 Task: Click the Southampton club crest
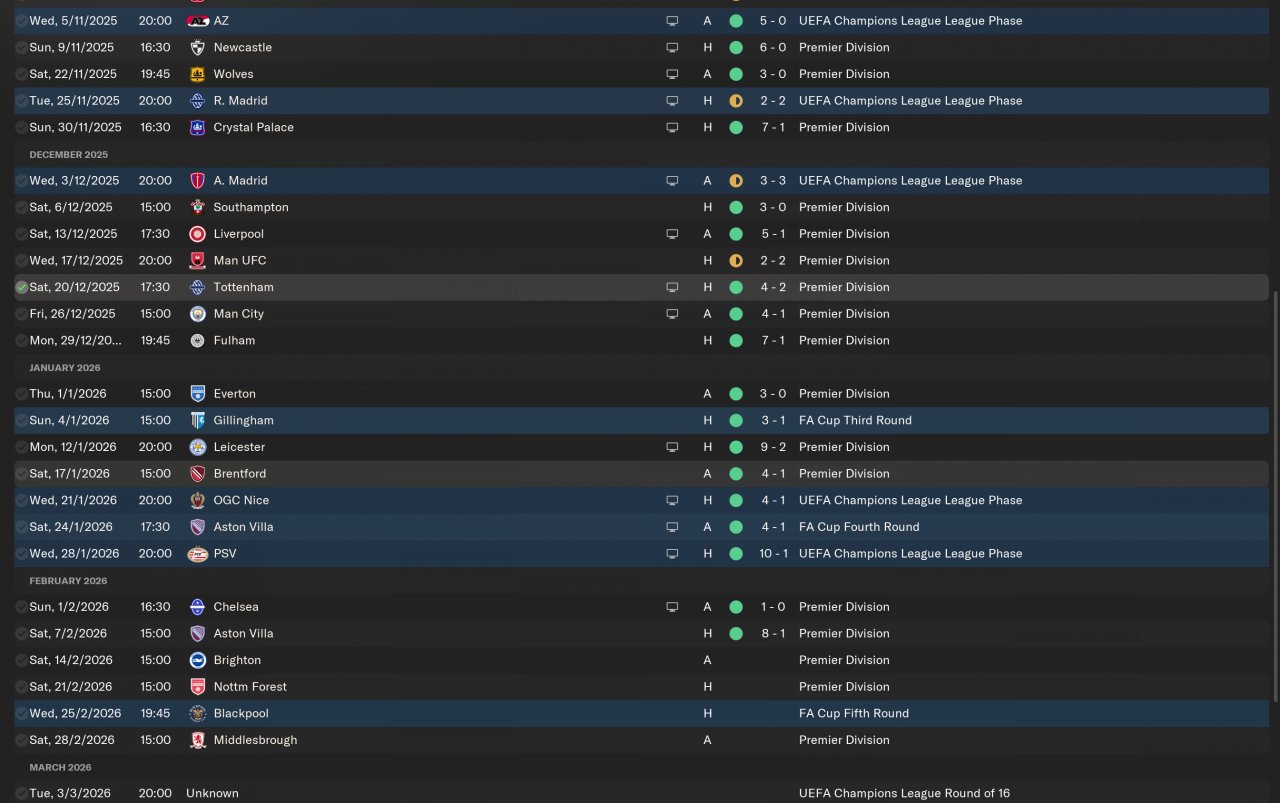(197, 208)
